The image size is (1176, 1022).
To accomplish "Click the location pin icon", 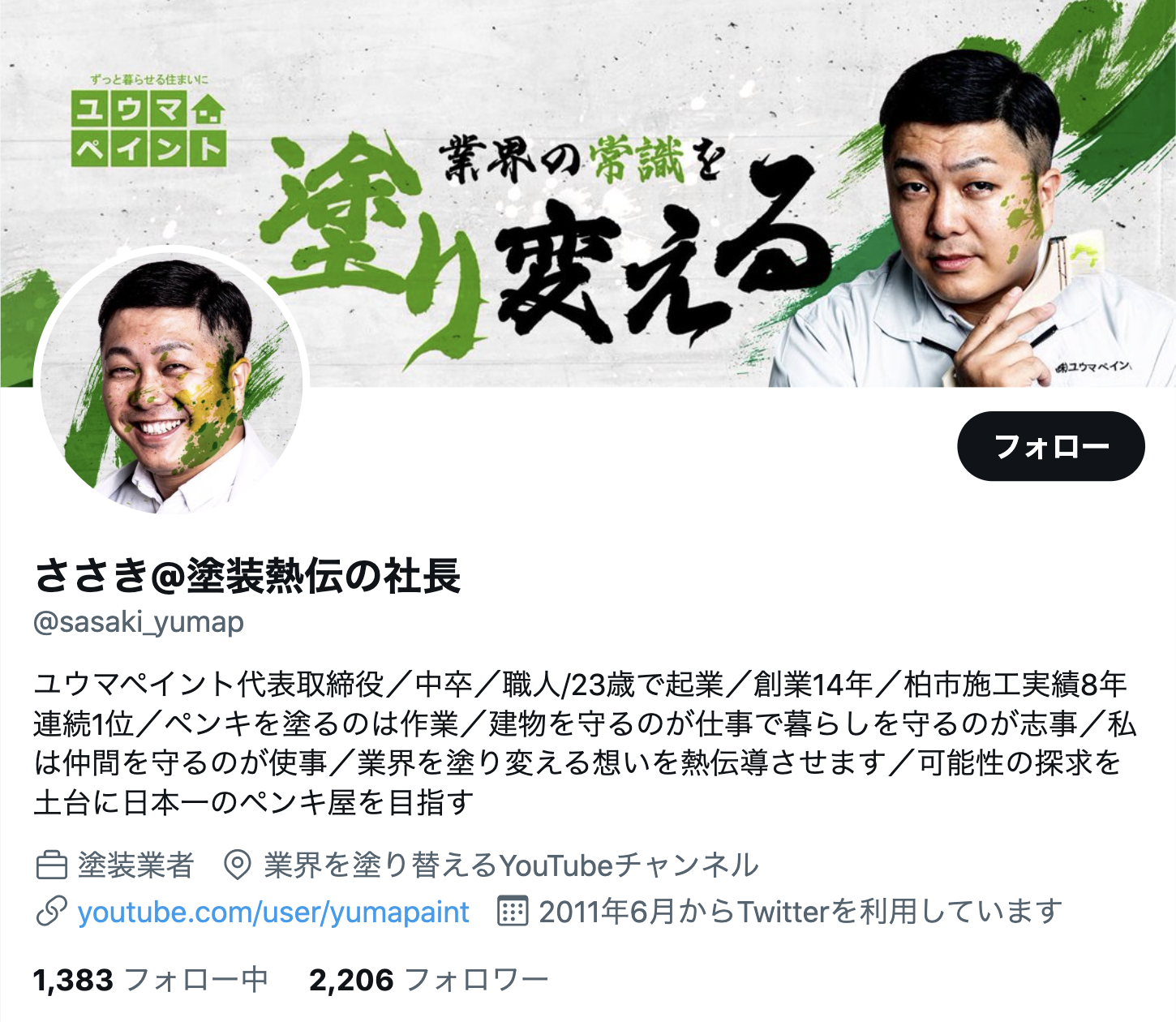I will pos(237,865).
